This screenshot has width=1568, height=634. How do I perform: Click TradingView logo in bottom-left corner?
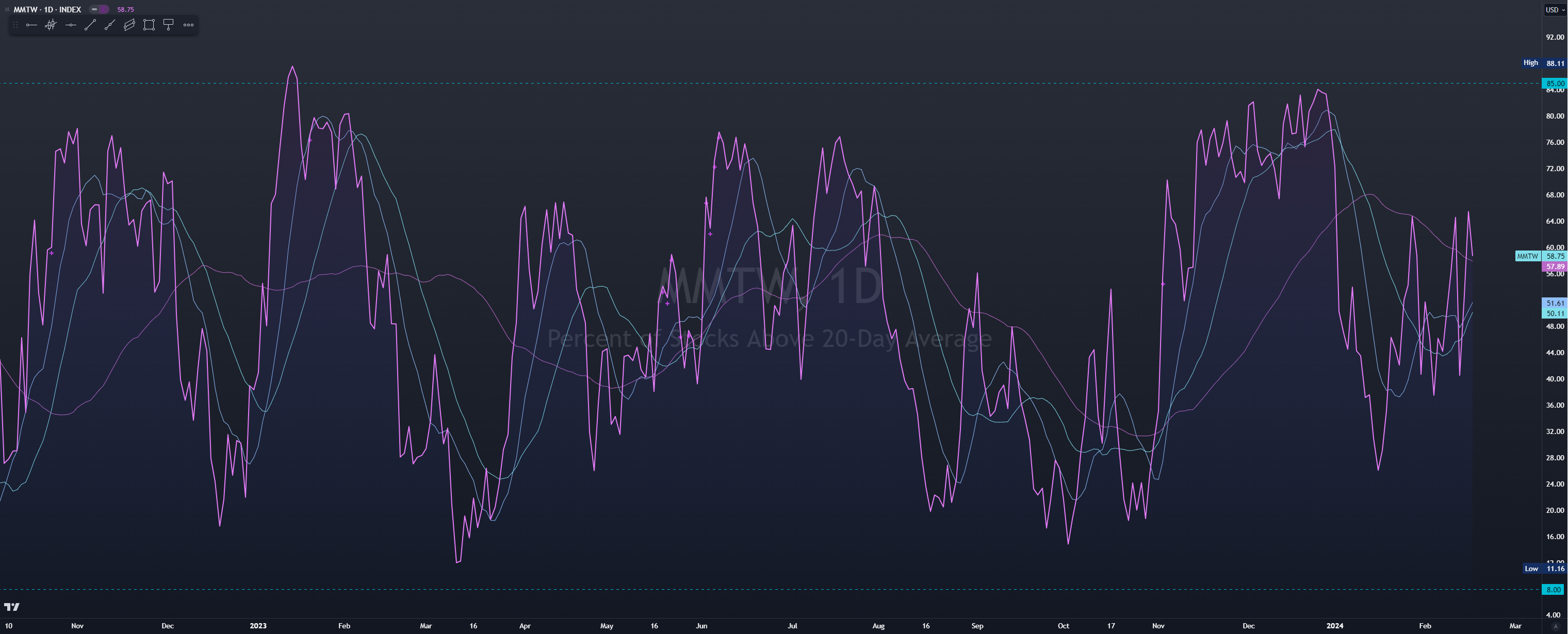pyautogui.click(x=11, y=607)
